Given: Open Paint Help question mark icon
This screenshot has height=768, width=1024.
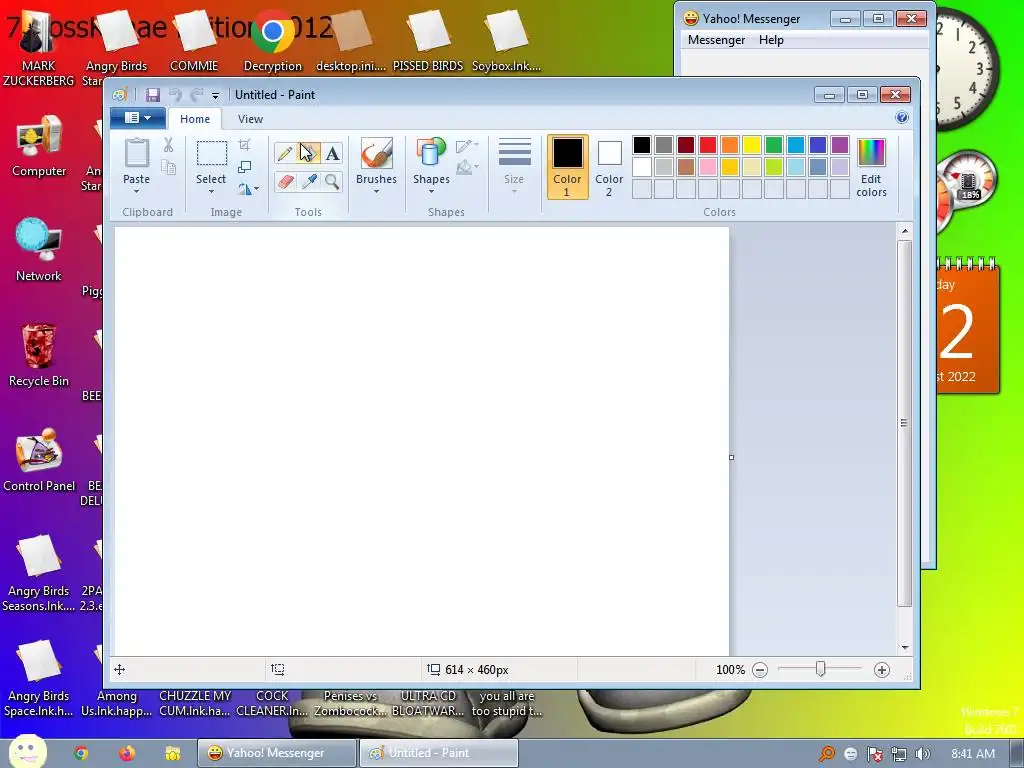Looking at the screenshot, I should click(x=902, y=118).
